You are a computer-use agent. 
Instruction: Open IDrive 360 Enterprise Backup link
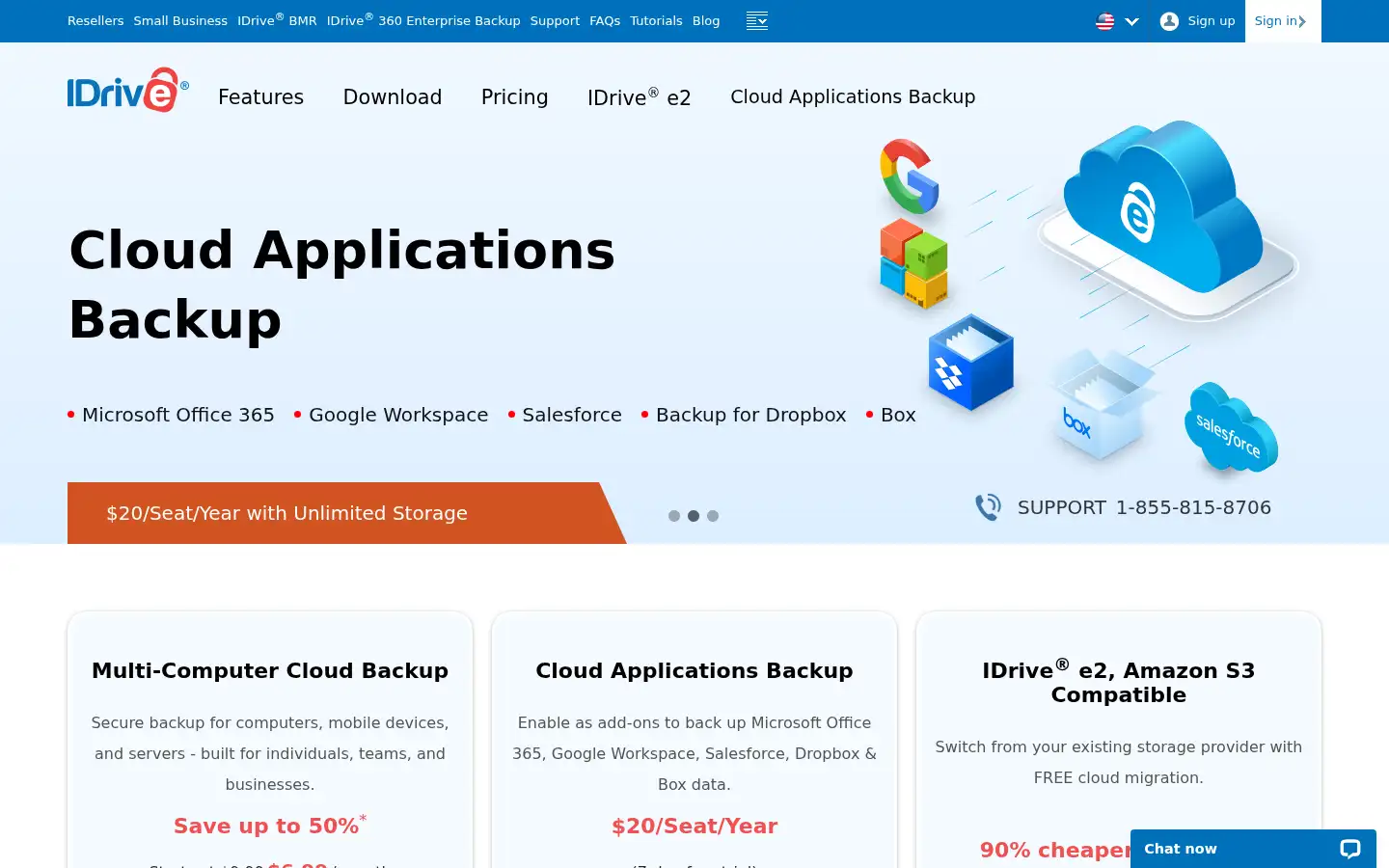pyautogui.click(x=423, y=20)
